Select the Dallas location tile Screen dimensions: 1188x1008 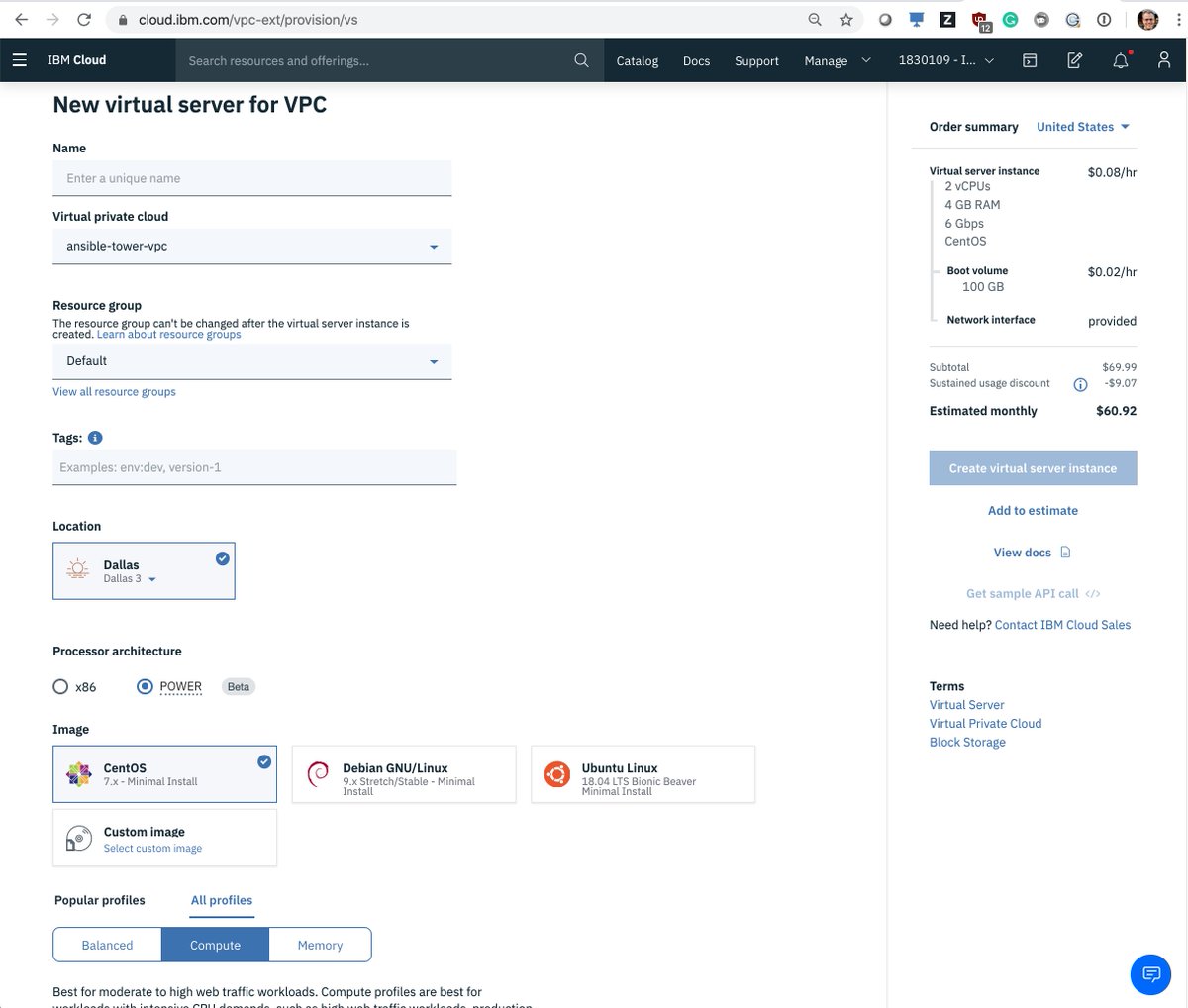pyautogui.click(x=144, y=570)
